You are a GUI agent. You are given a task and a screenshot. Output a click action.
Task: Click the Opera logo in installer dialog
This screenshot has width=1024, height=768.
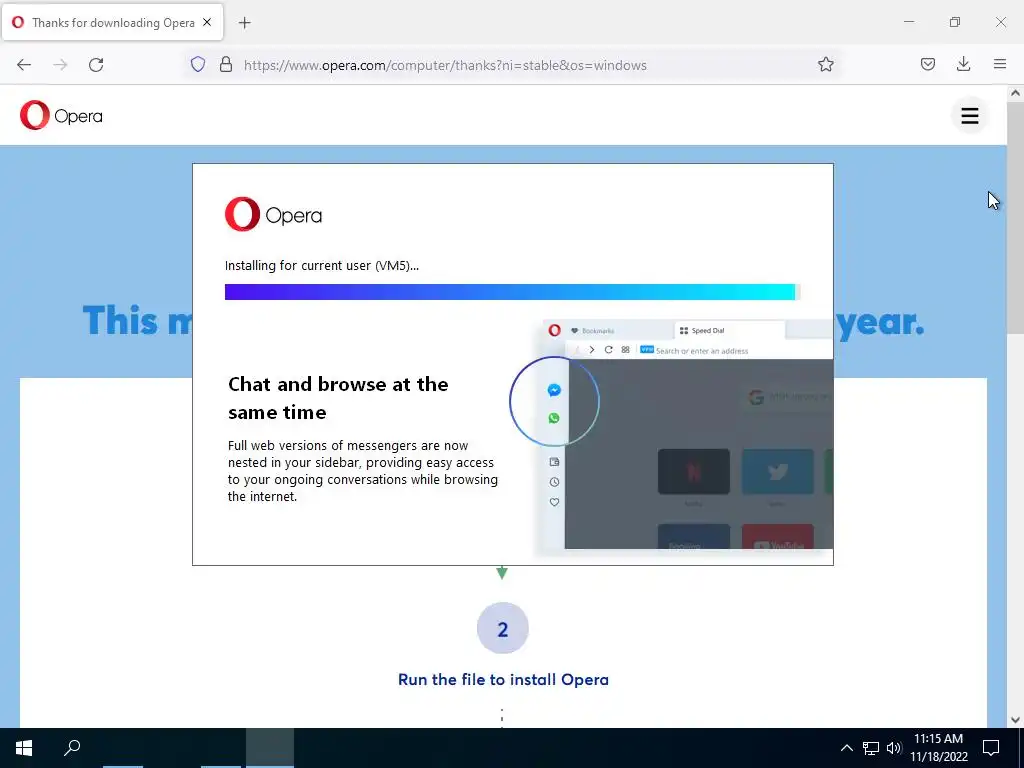click(273, 214)
